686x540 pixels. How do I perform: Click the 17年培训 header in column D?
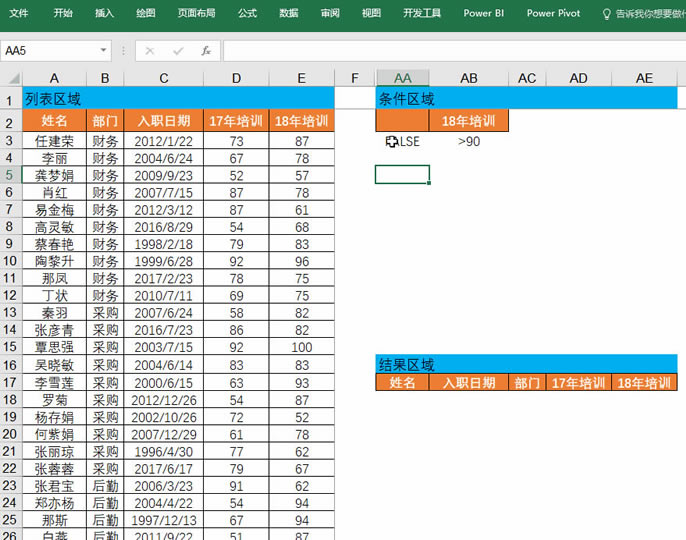236,120
